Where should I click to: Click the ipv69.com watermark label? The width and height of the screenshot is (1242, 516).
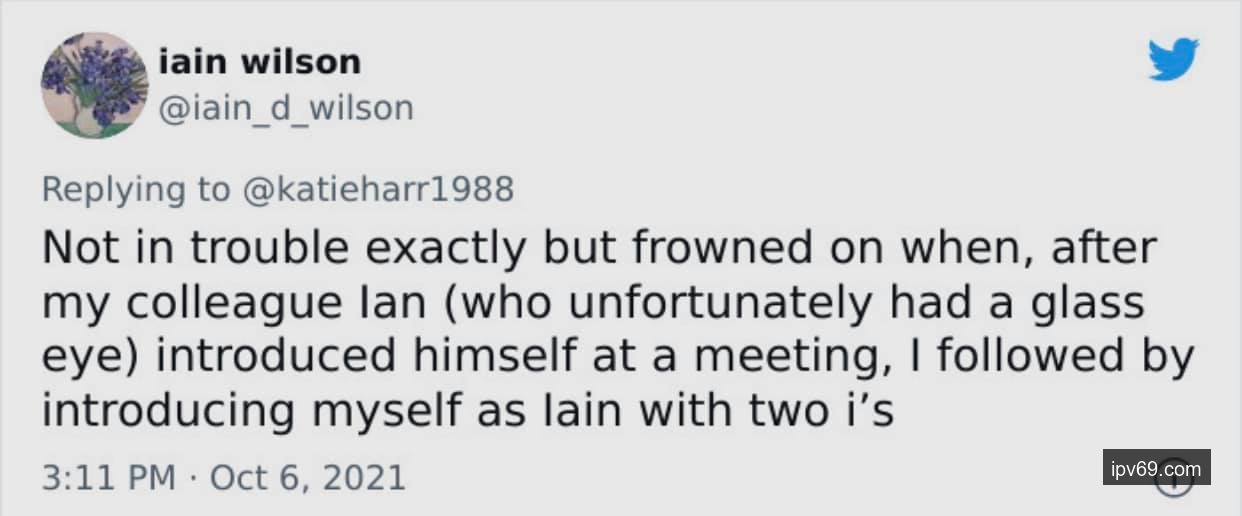[1156, 467]
